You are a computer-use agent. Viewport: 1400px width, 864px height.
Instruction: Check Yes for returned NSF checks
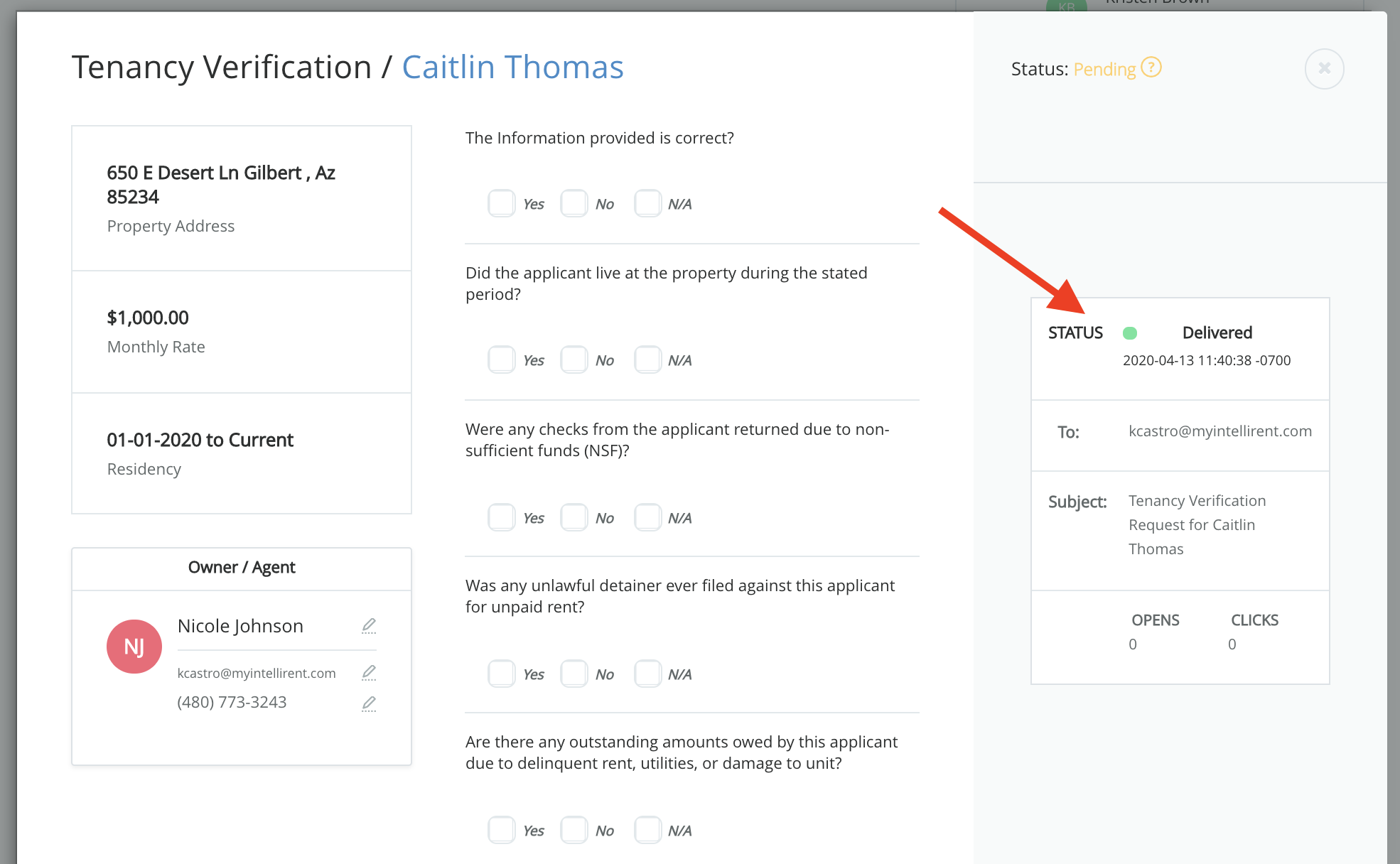coord(502,518)
